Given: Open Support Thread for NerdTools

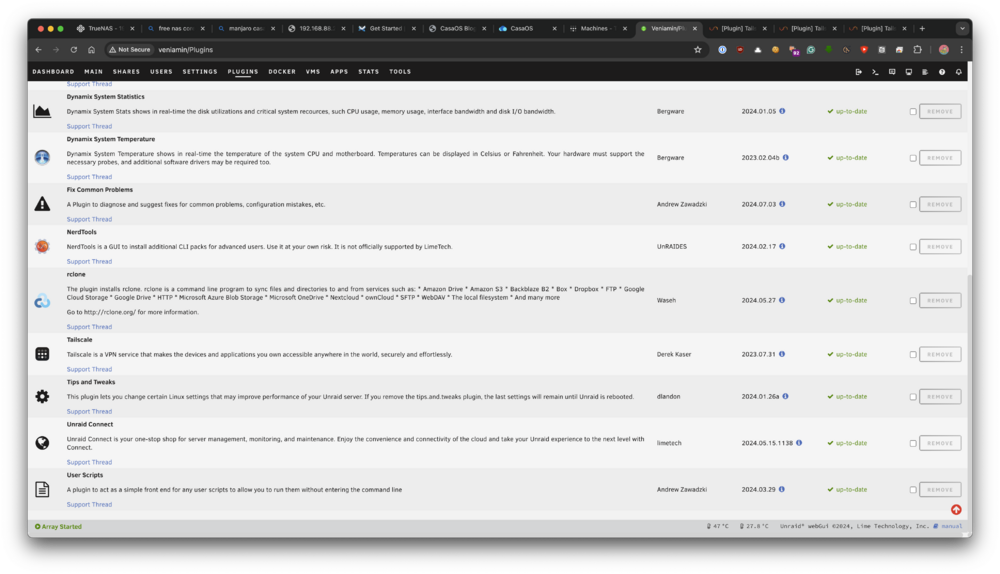Looking at the screenshot, I should [89, 261].
